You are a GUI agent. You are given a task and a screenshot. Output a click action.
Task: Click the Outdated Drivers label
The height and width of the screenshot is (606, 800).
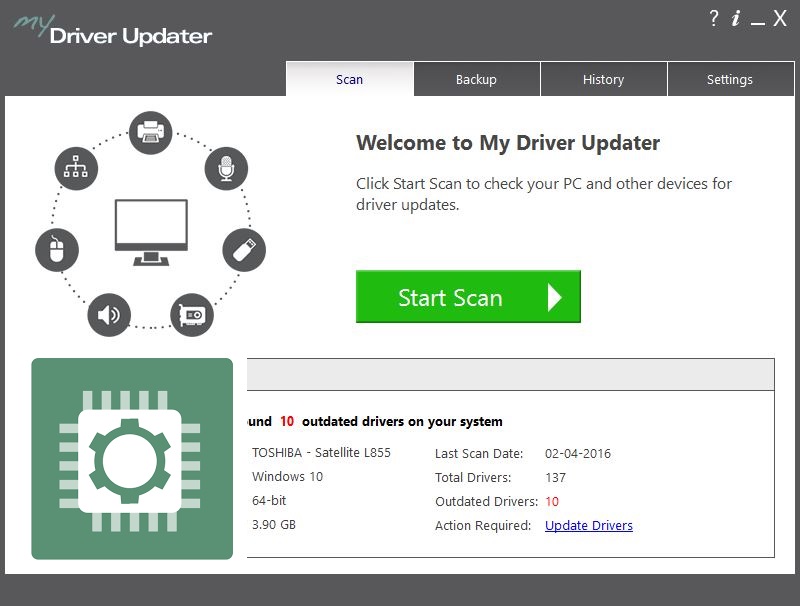click(x=487, y=501)
